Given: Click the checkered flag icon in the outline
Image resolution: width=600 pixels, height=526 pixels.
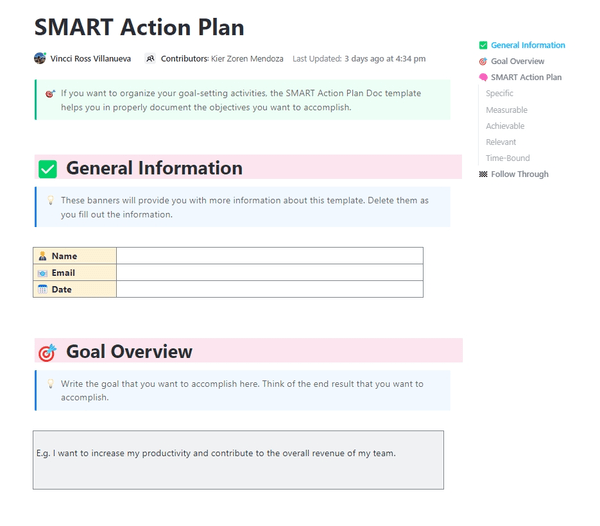Looking at the screenshot, I should tap(483, 174).
